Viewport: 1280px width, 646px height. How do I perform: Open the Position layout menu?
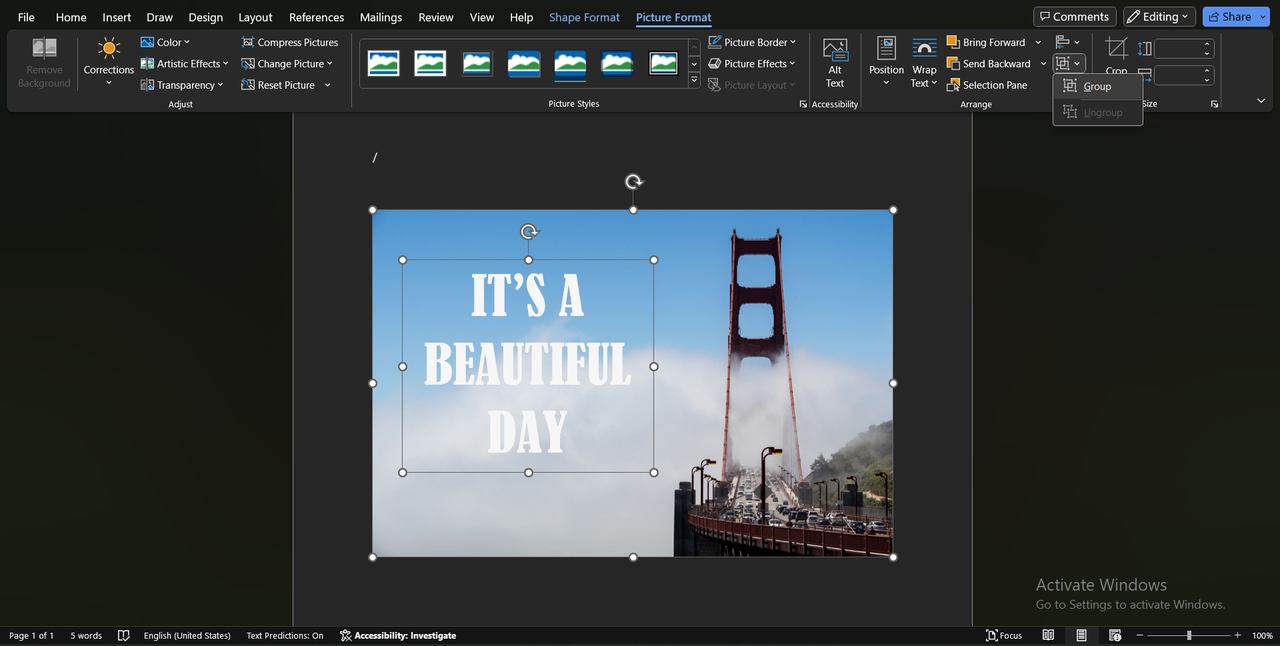click(886, 62)
